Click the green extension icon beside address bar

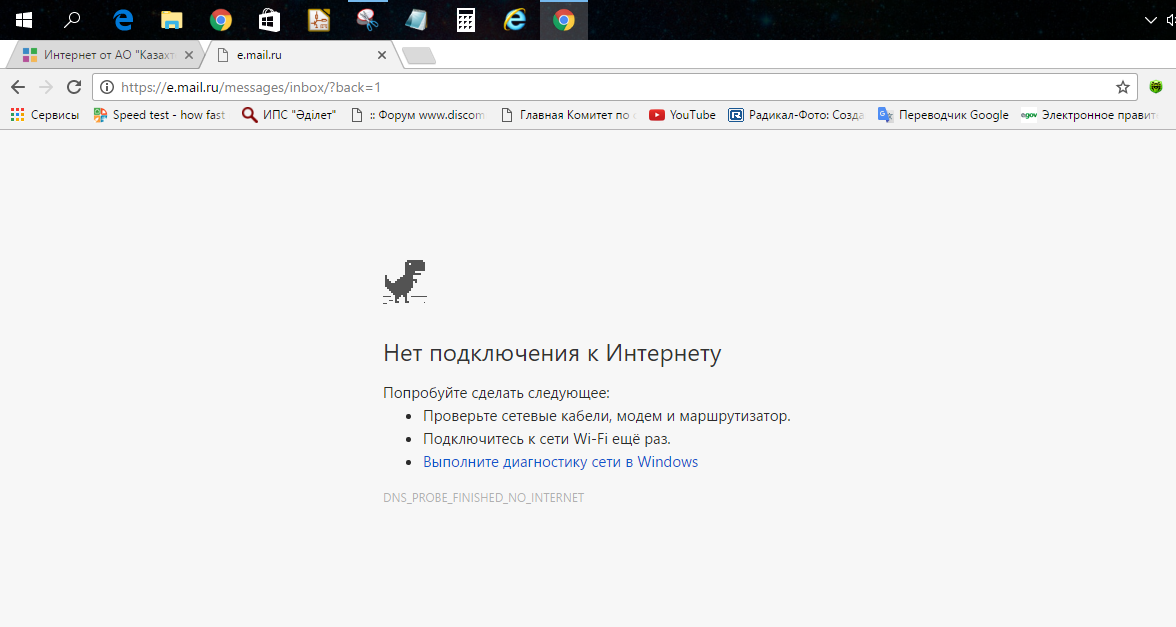(1157, 87)
